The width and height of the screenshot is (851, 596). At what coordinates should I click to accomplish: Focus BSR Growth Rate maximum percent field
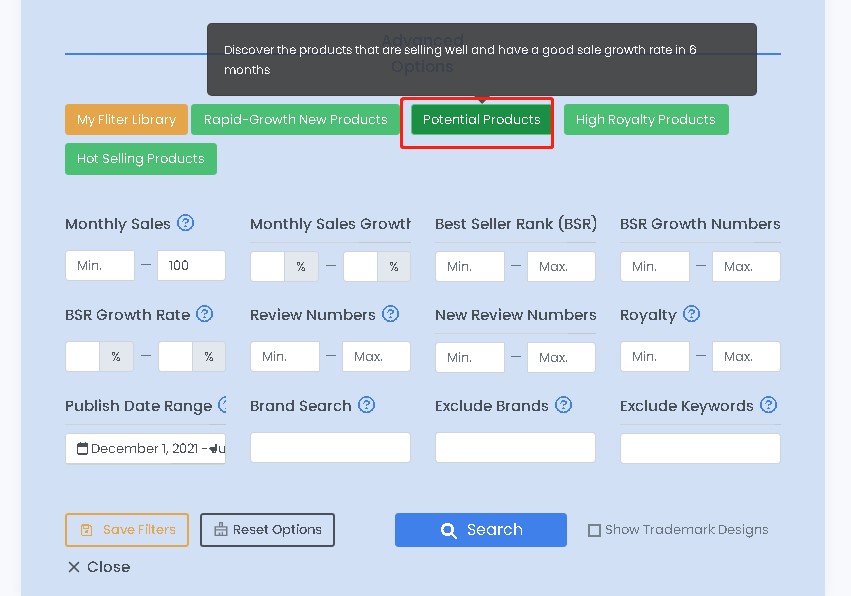pyautogui.click(x=175, y=357)
